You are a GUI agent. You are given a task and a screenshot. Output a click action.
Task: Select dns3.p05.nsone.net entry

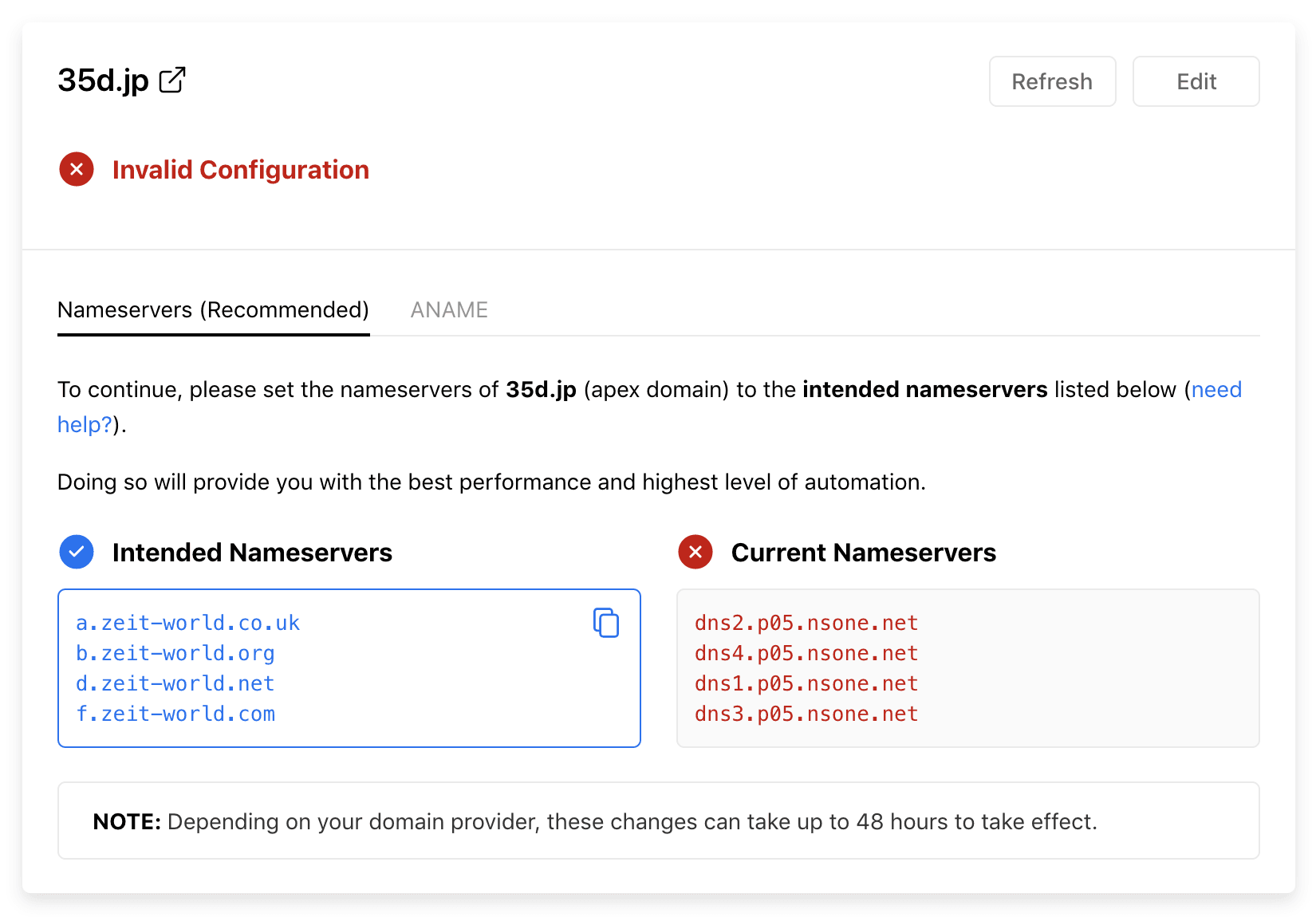(806, 714)
